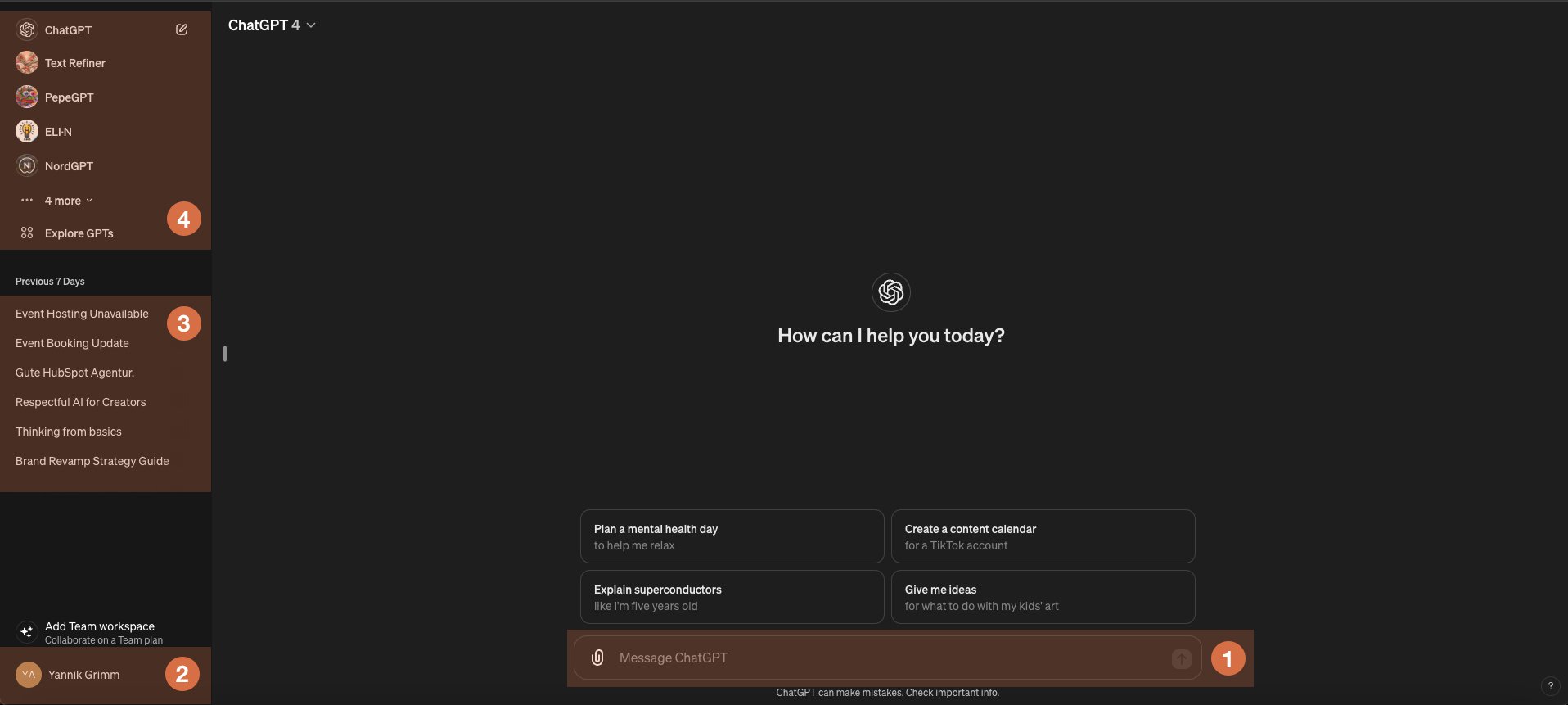Click the paperclip attach file icon

coord(597,658)
